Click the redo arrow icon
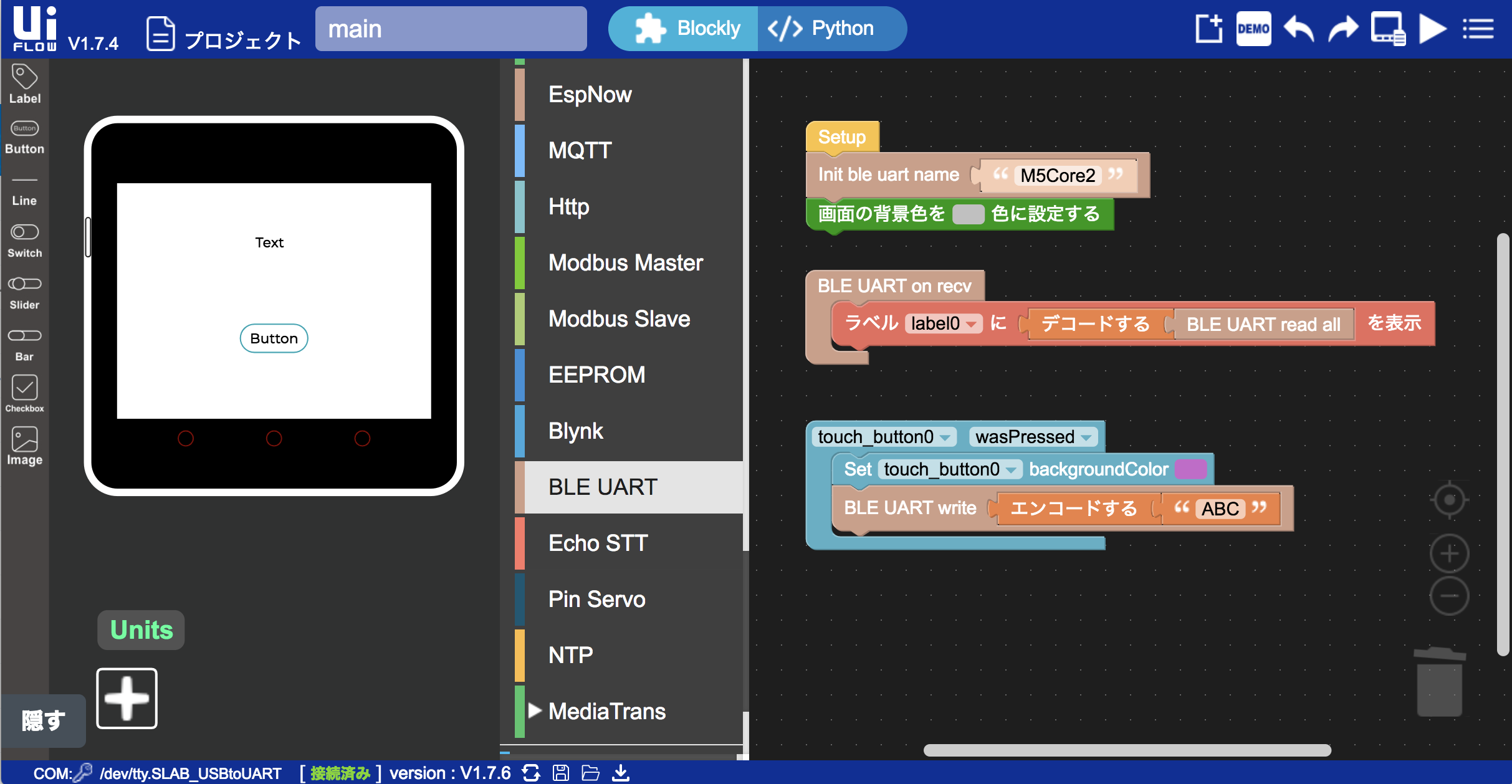Screen dimensions: 1512x784 [x=1343, y=29]
